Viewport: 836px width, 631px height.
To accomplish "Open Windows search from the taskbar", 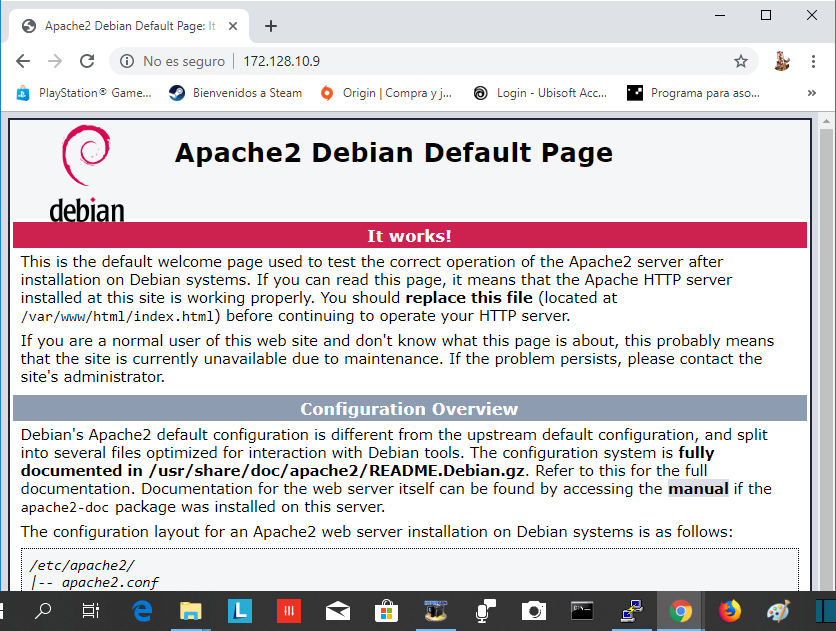I will (44, 611).
